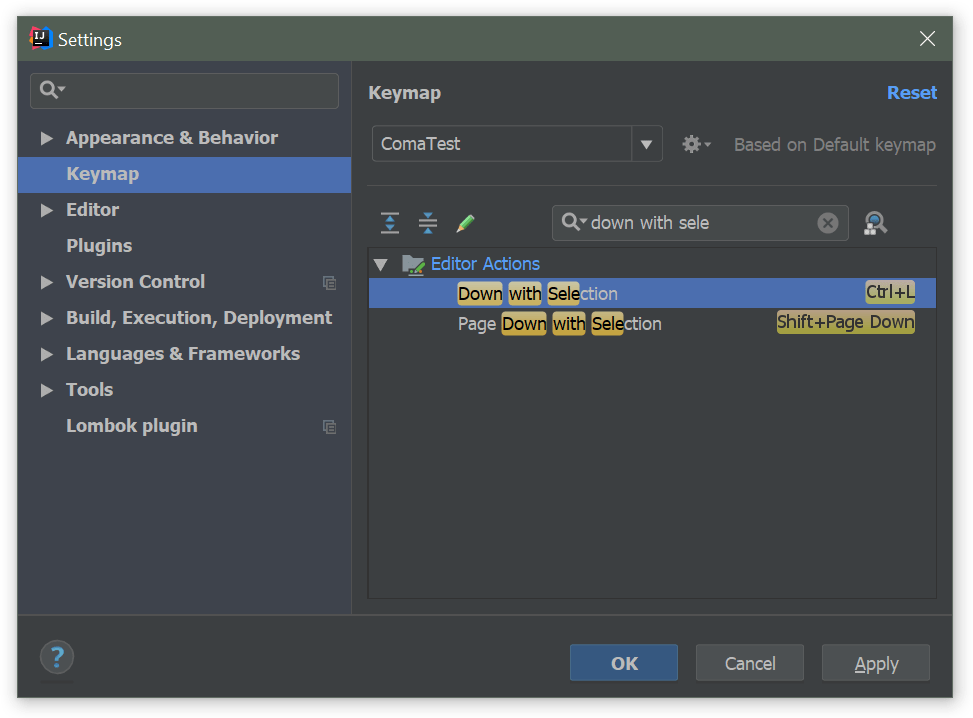Click 'Based on Default keymap' text
The image size is (973, 718).
pyautogui.click(x=835, y=145)
